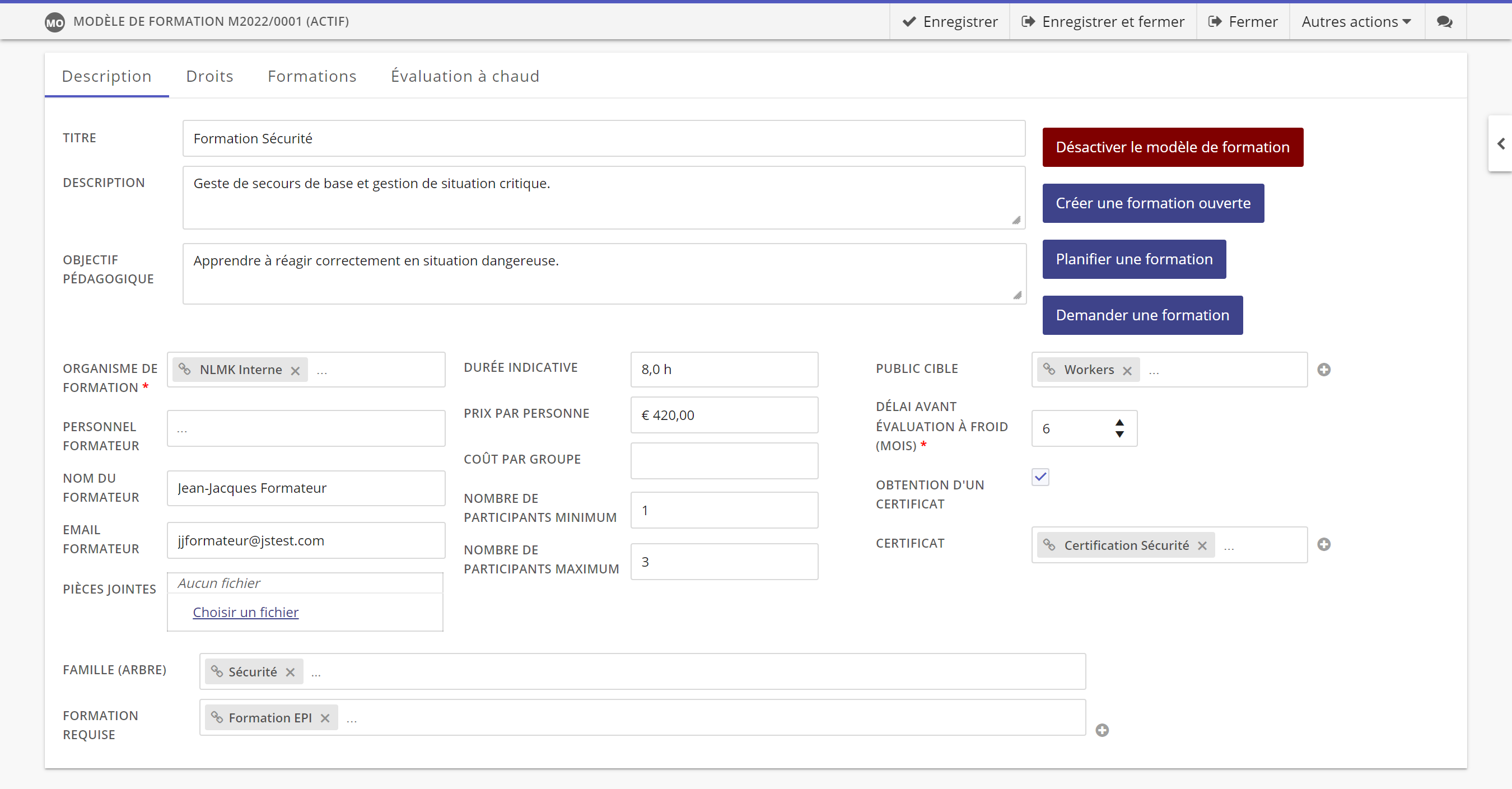Open the NLMK Interne link icon

click(x=185, y=368)
